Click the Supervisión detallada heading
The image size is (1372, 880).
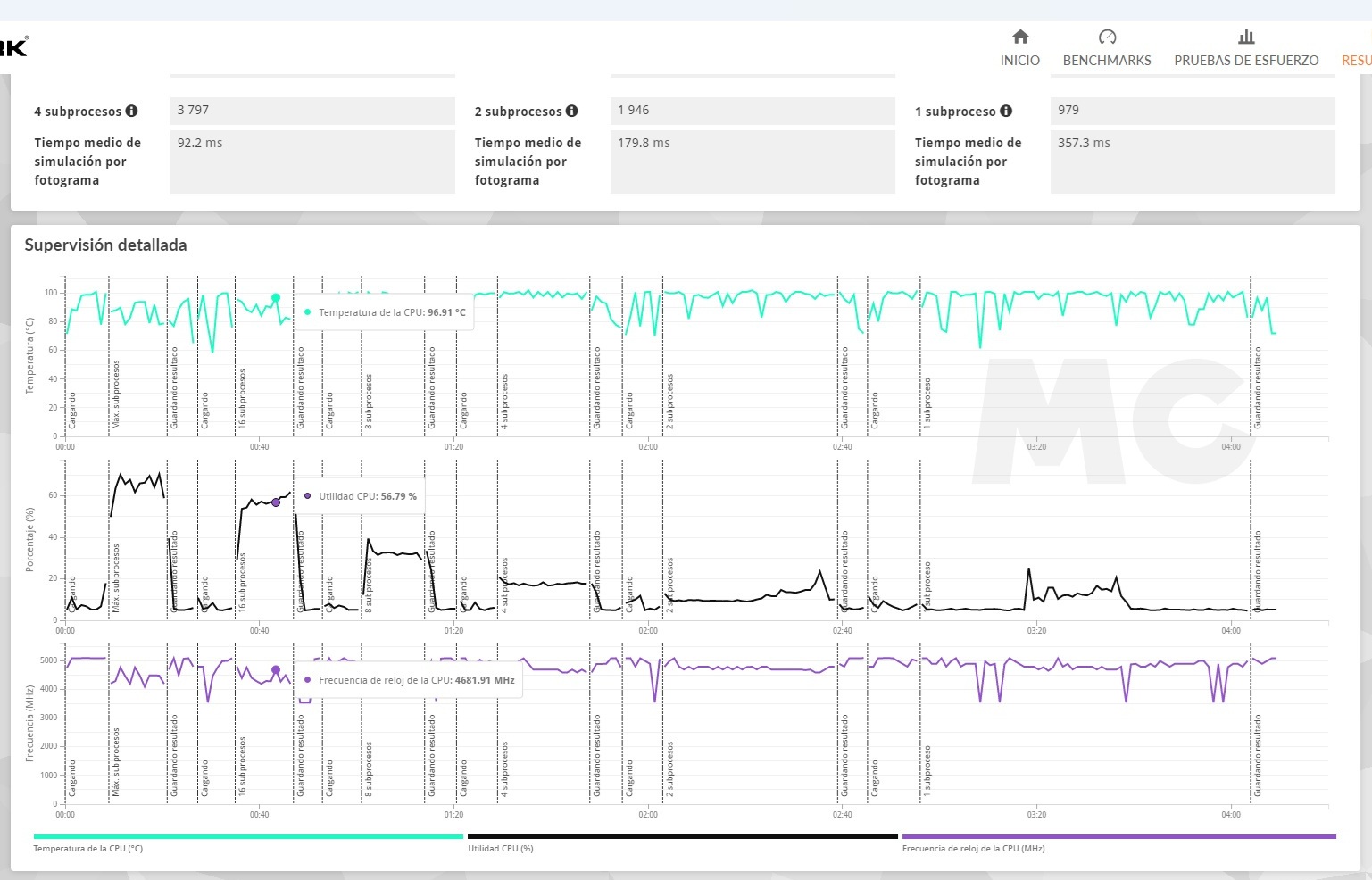105,245
